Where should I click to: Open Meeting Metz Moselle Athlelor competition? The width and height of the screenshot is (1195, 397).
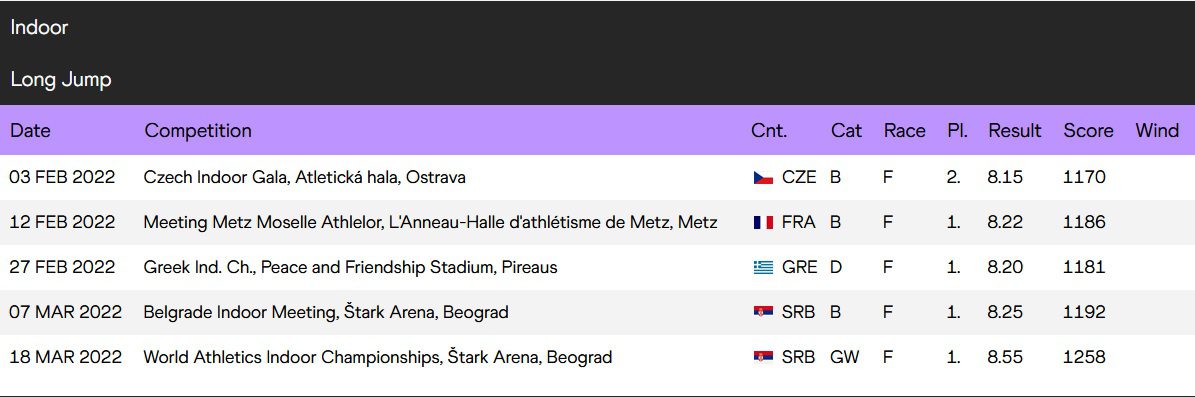pyautogui.click(x=430, y=223)
